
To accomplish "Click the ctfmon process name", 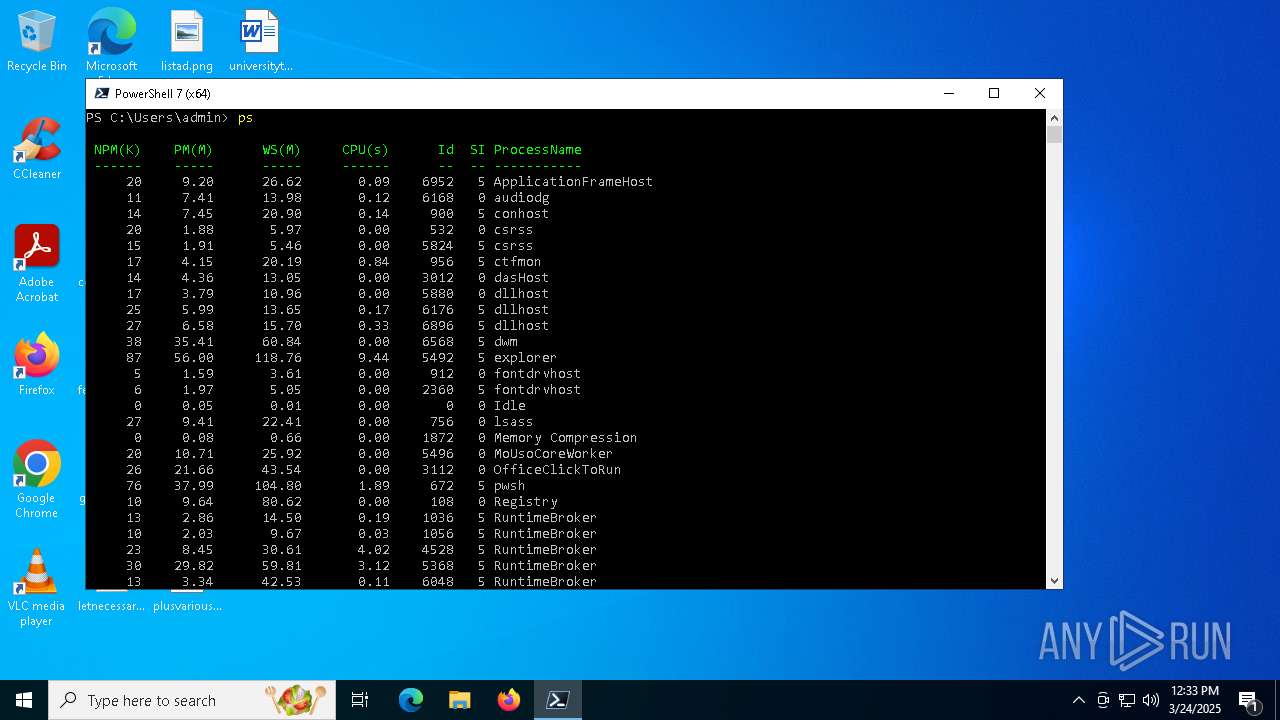I will tap(517, 262).
